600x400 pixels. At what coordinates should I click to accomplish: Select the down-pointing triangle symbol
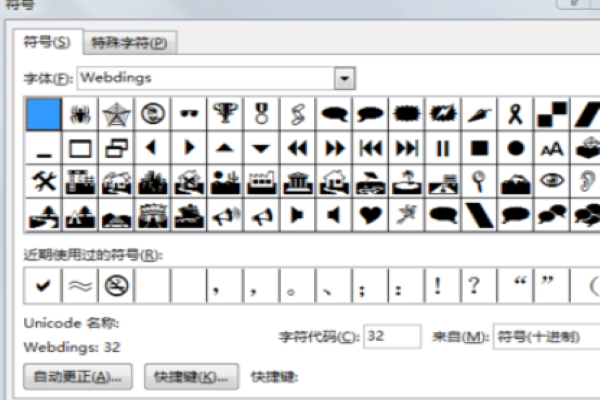[x=261, y=149]
